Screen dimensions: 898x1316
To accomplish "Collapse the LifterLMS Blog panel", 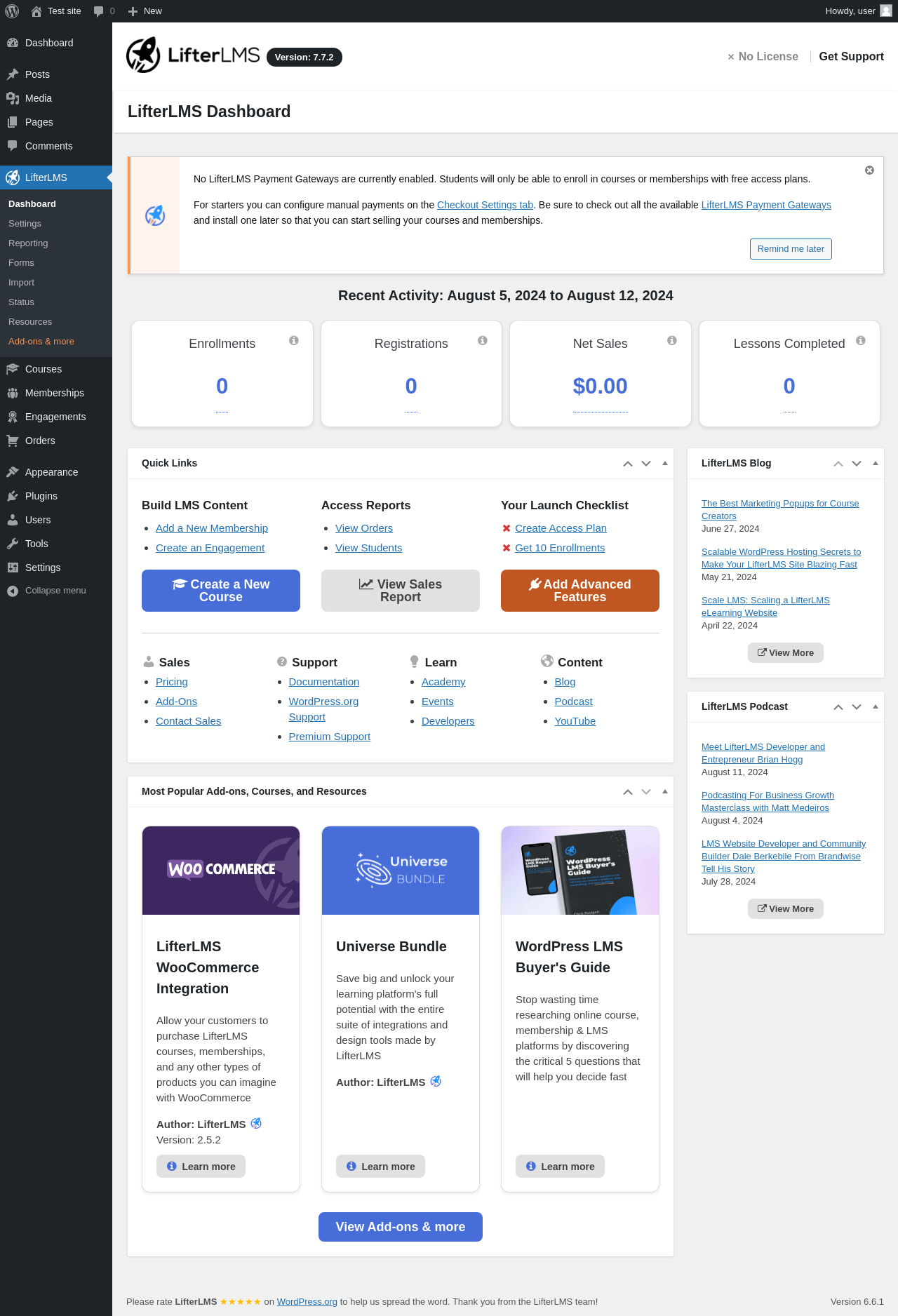I will point(876,464).
